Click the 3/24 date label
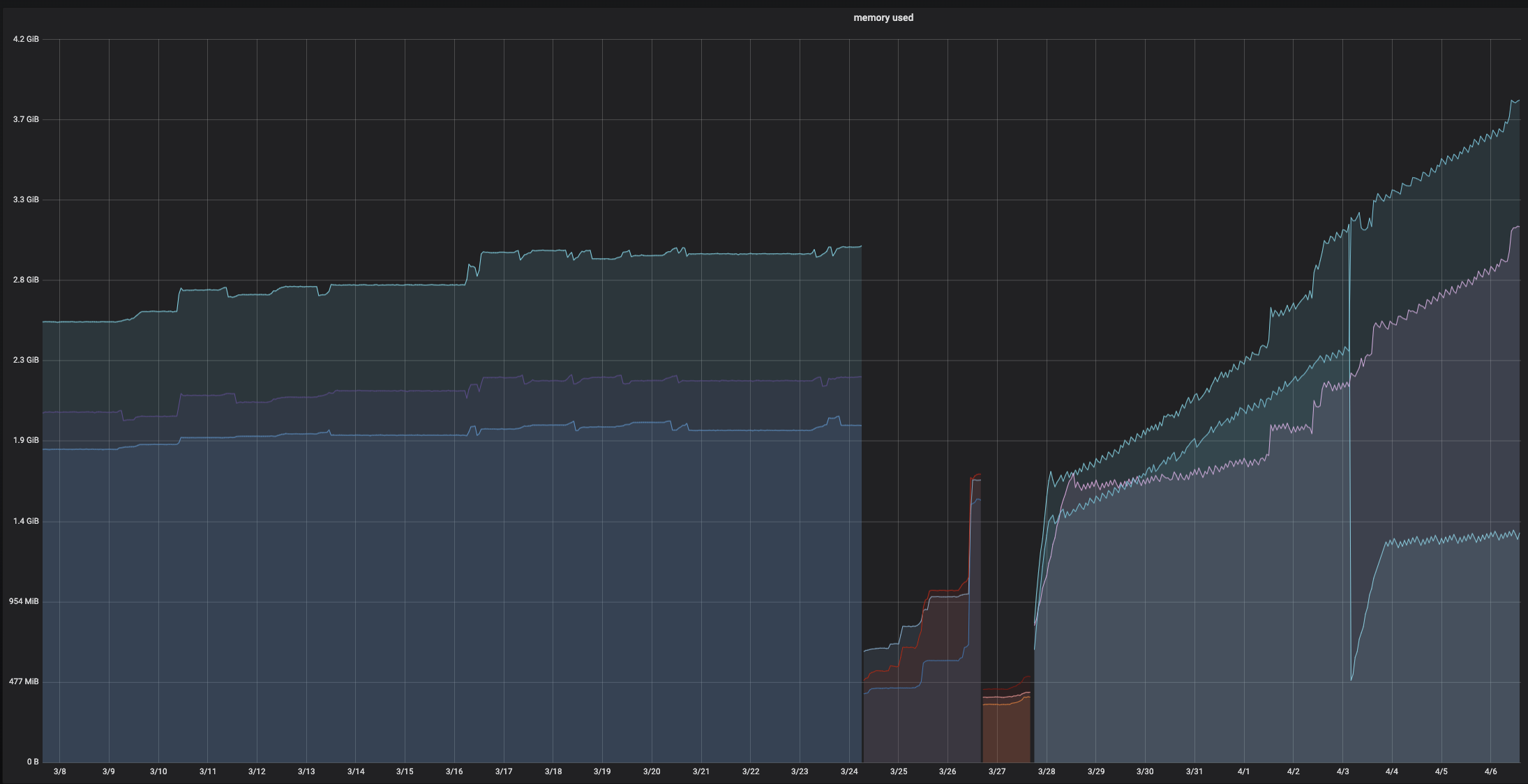 point(851,771)
